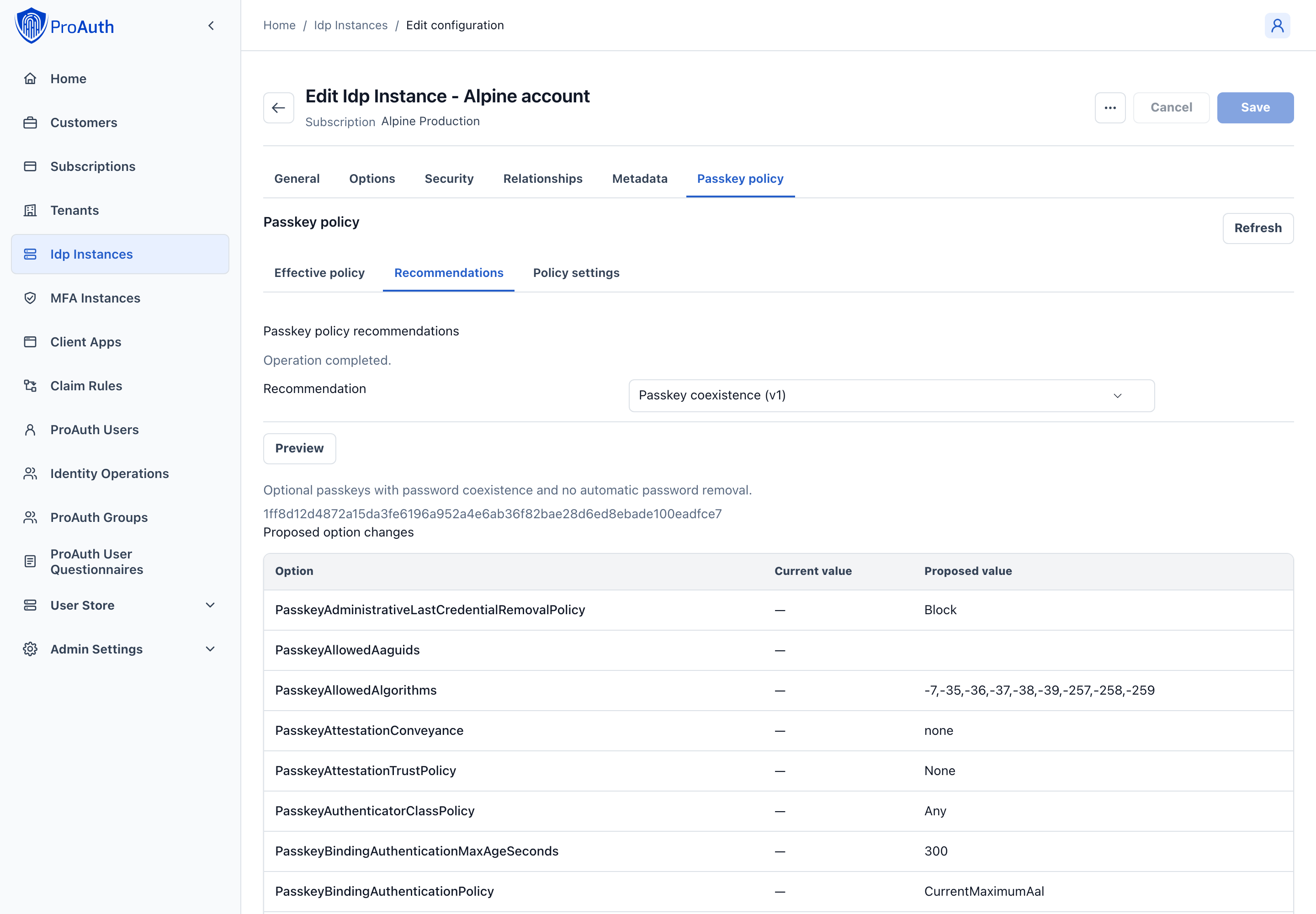Open Tenants in the sidebar
The image size is (1316, 914).
(120, 210)
